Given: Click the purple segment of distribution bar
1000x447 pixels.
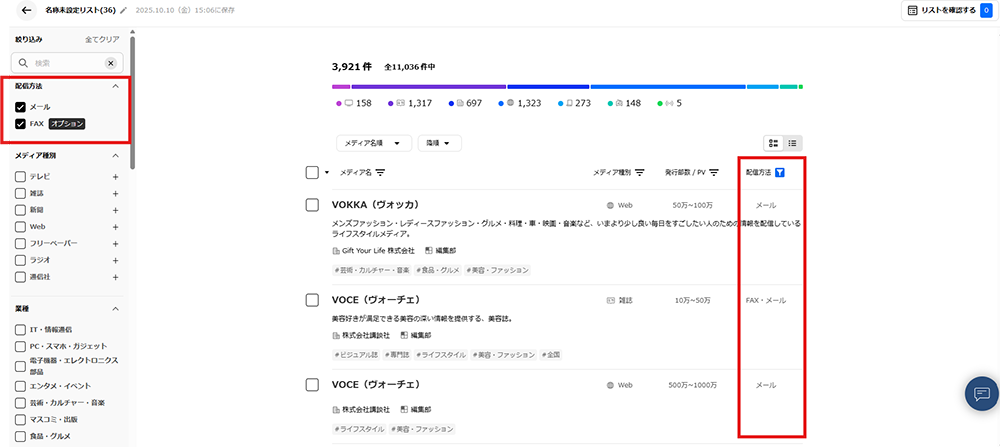Looking at the screenshot, I should 427,87.
